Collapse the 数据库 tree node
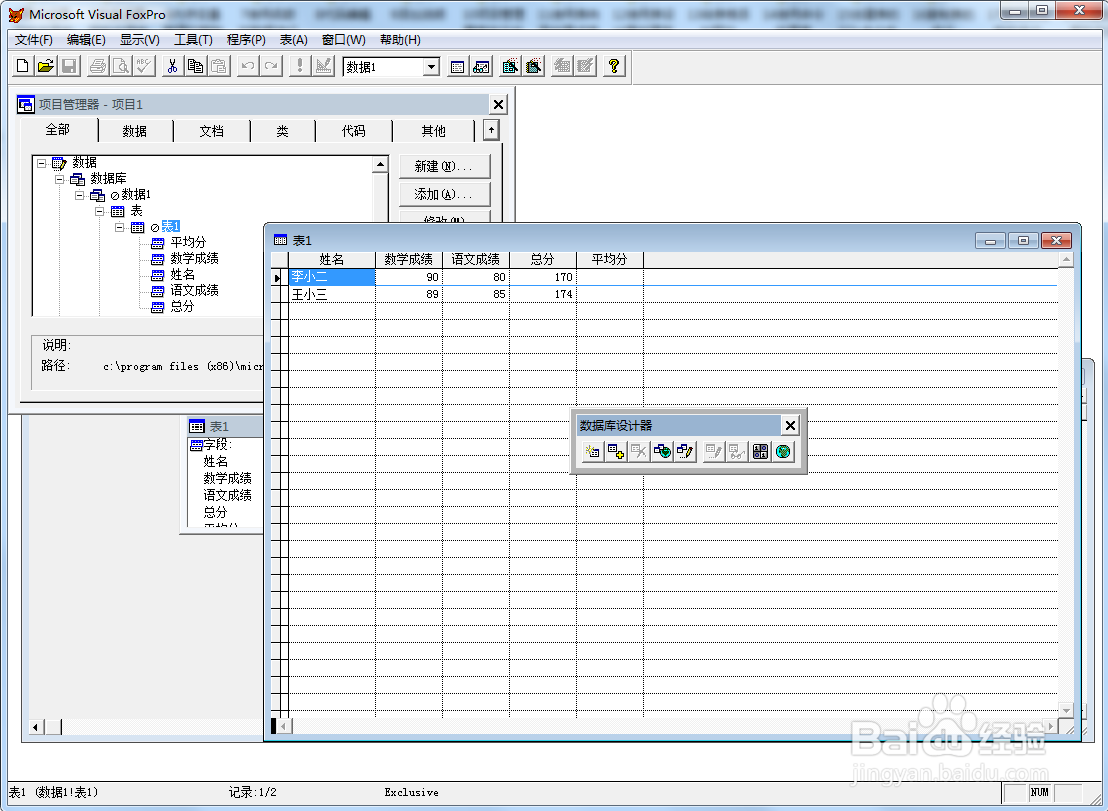Screen dimensions: 1108x811 pos(60,179)
